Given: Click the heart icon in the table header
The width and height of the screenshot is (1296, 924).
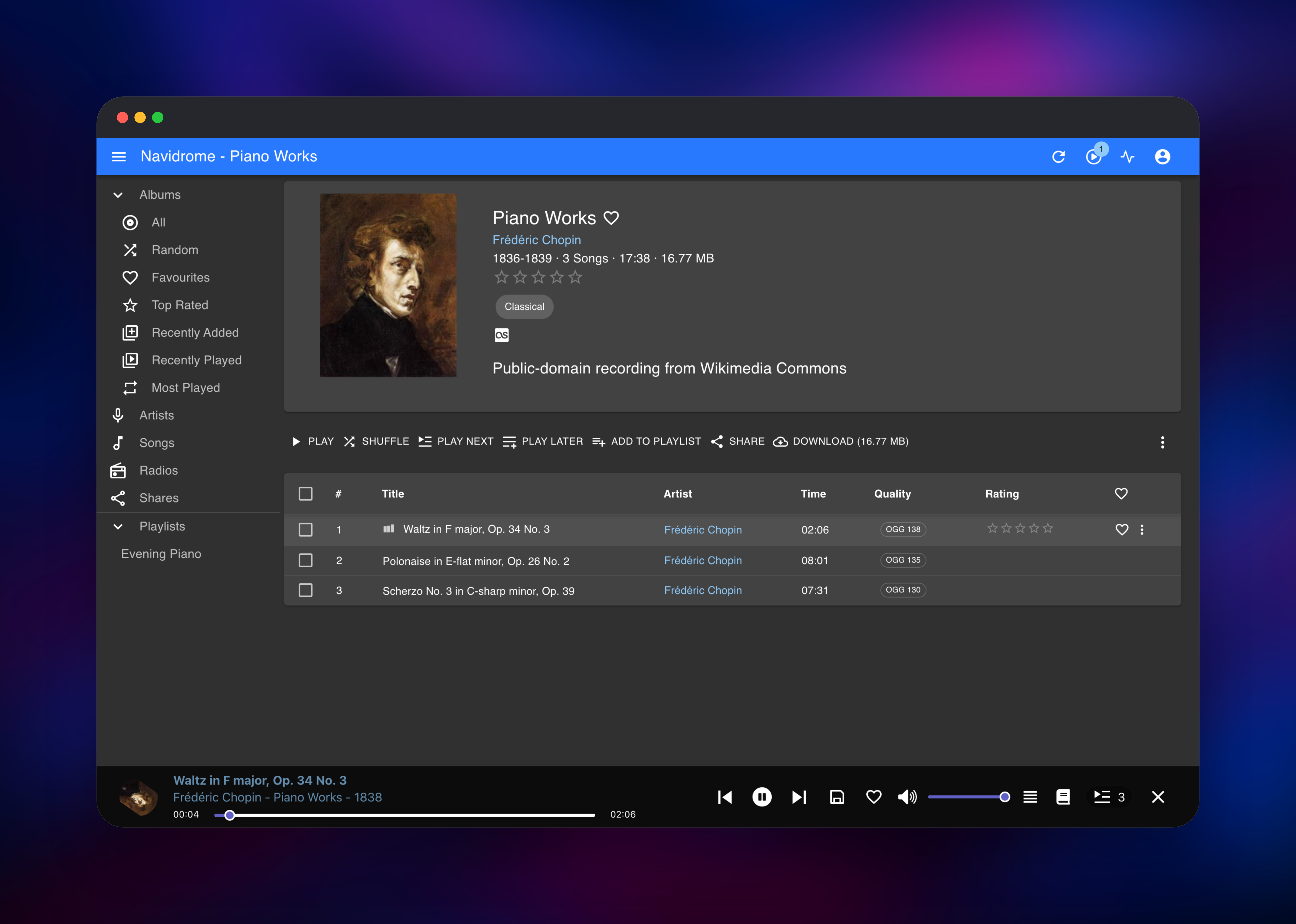Looking at the screenshot, I should (1121, 494).
